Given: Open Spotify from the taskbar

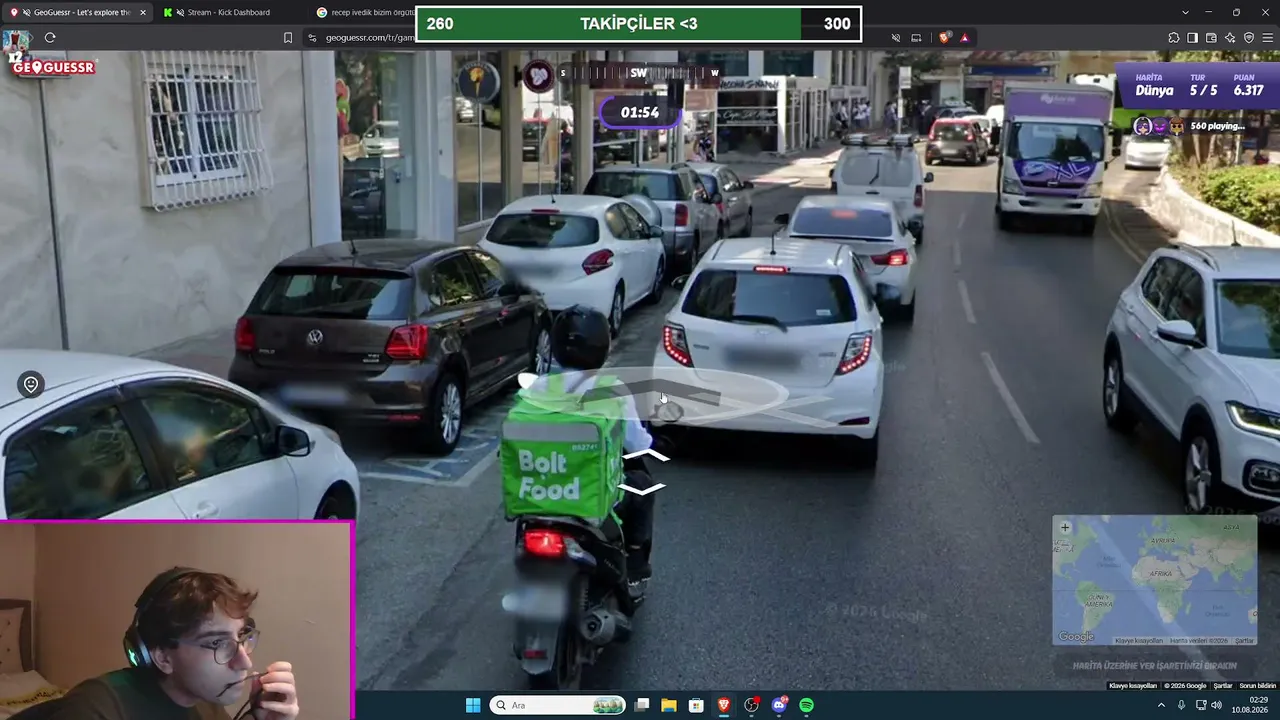Looking at the screenshot, I should [x=806, y=705].
